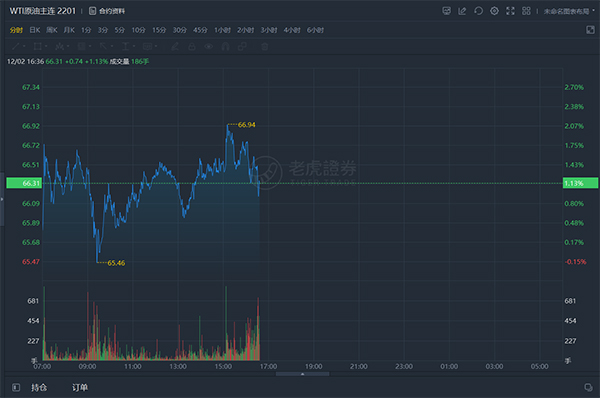This screenshot has height=398, width=600.
Task: Toggle the lock drawings icon
Action: 192,47
